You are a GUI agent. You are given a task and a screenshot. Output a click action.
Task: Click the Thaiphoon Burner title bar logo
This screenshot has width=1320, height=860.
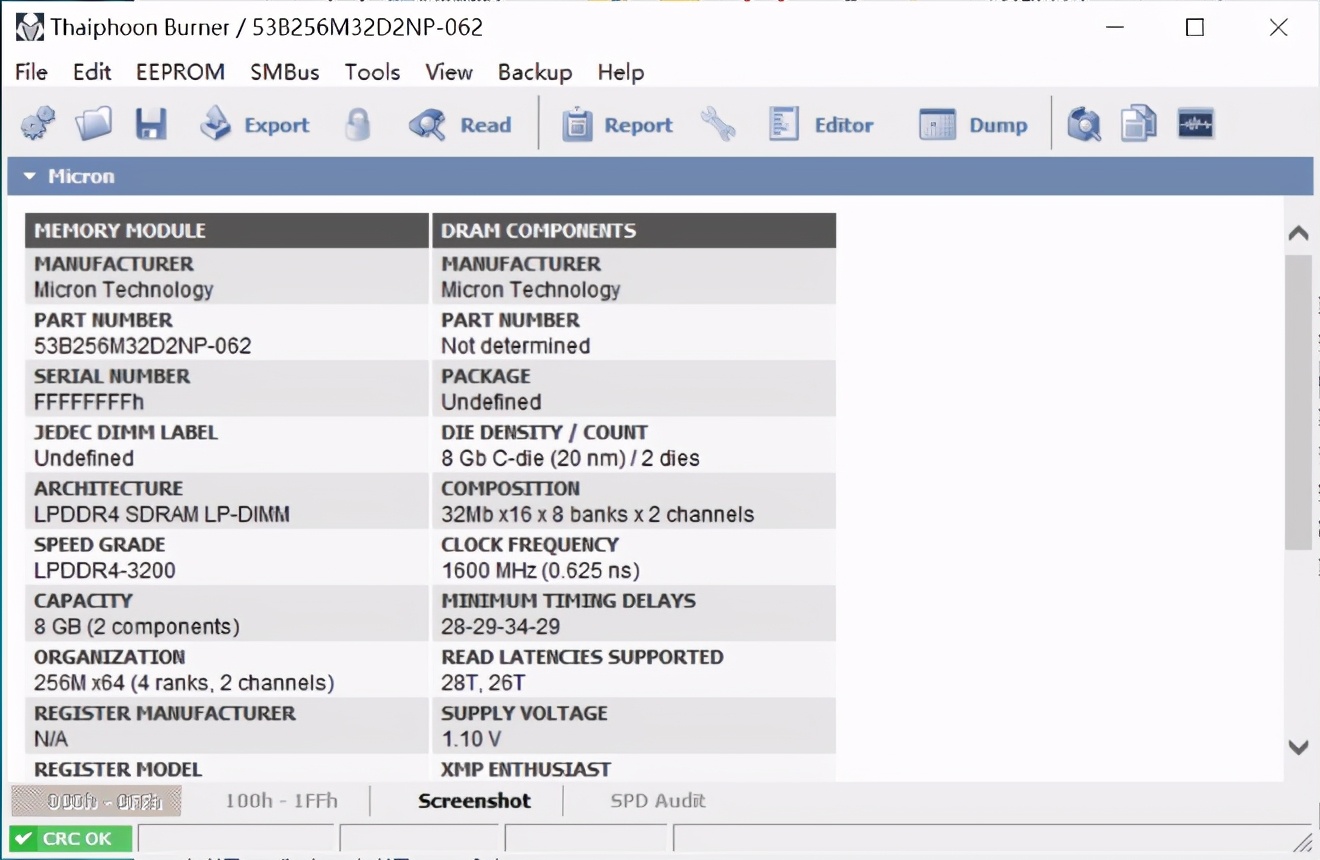click(x=30, y=27)
